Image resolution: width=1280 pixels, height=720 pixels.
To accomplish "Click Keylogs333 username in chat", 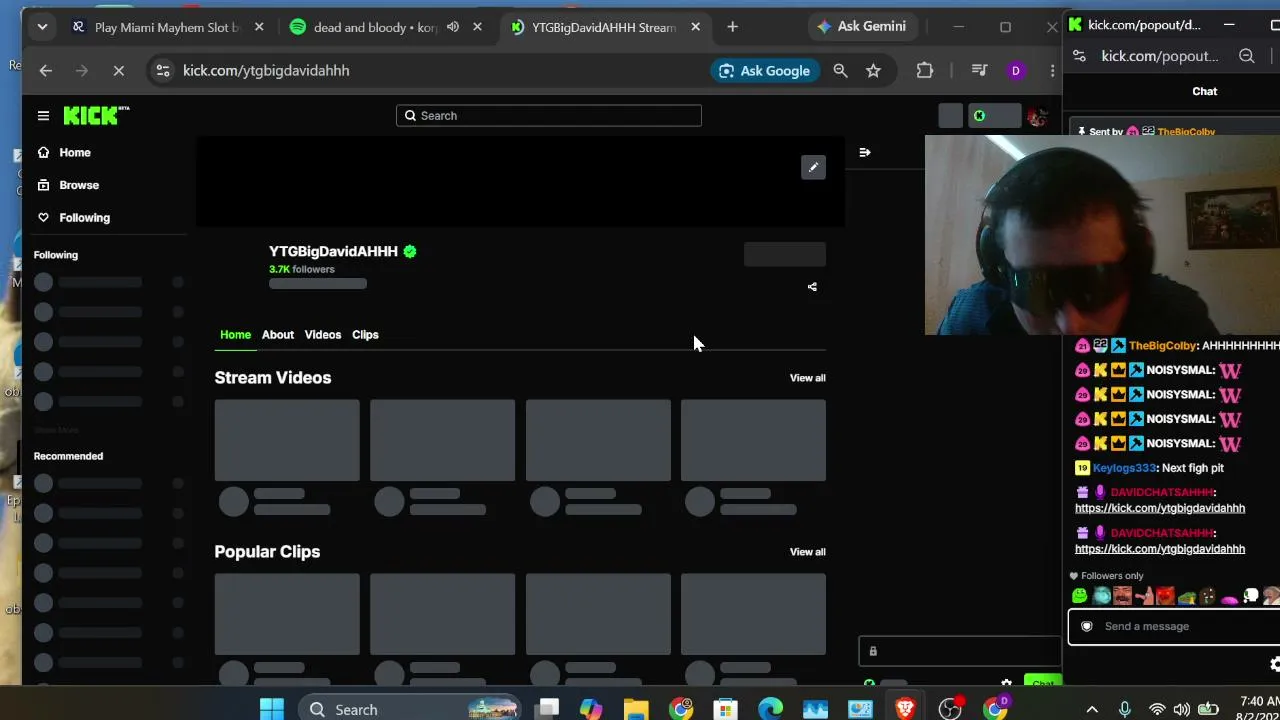I will 1124,468.
